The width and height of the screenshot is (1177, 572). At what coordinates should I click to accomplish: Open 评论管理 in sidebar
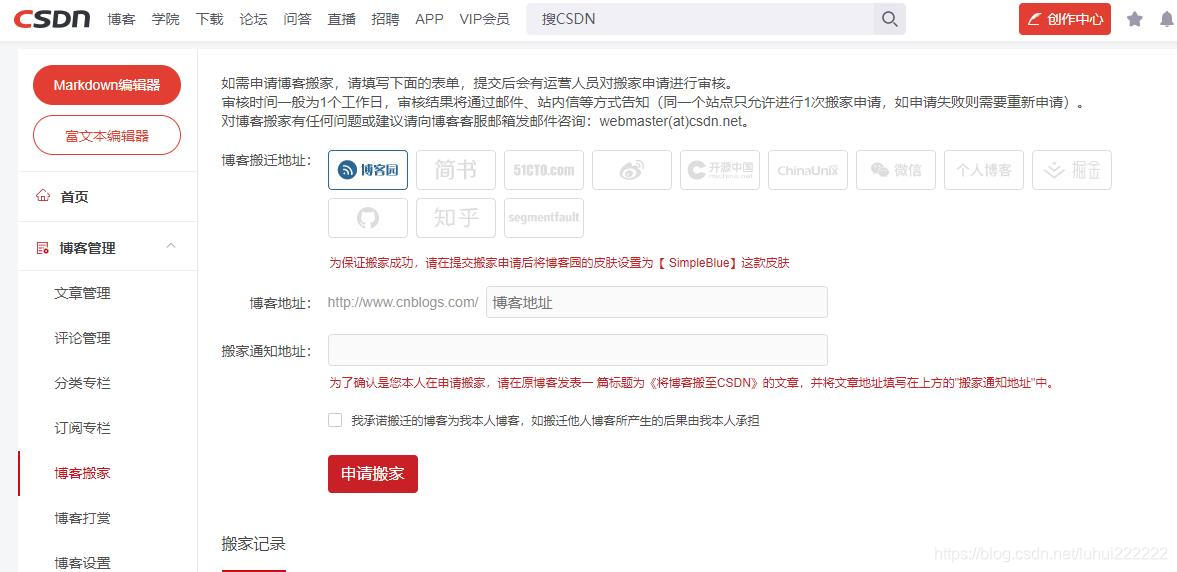(x=83, y=339)
